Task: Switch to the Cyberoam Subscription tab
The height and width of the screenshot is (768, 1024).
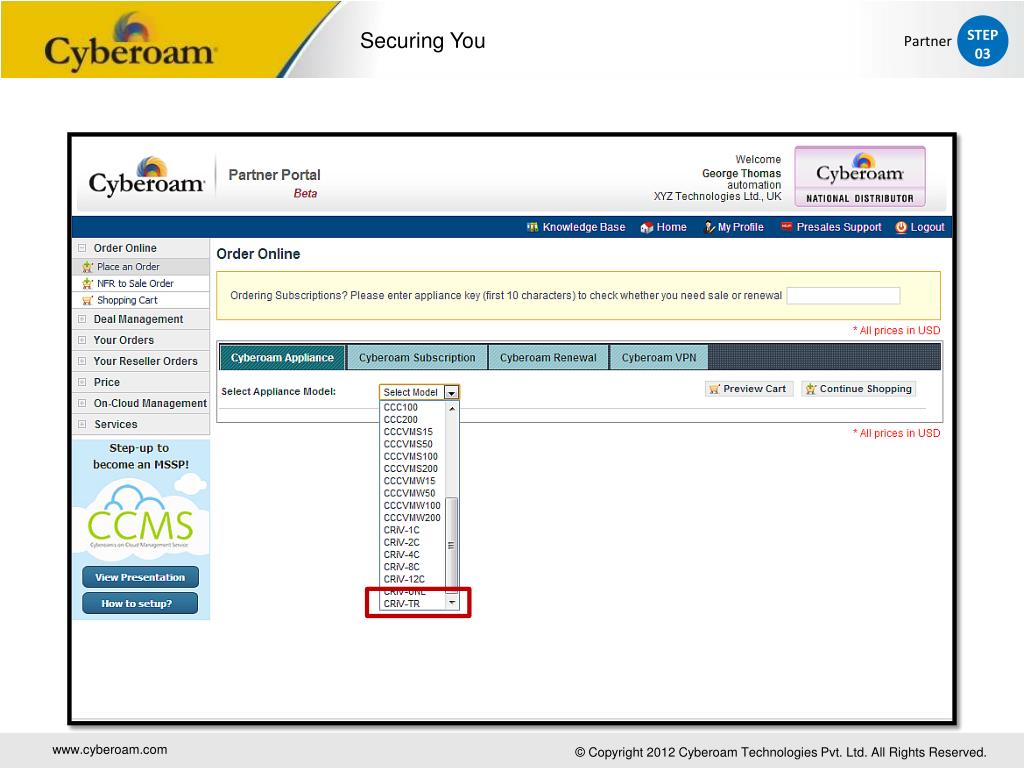Action: pyautogui.click(x=417, y=358)
